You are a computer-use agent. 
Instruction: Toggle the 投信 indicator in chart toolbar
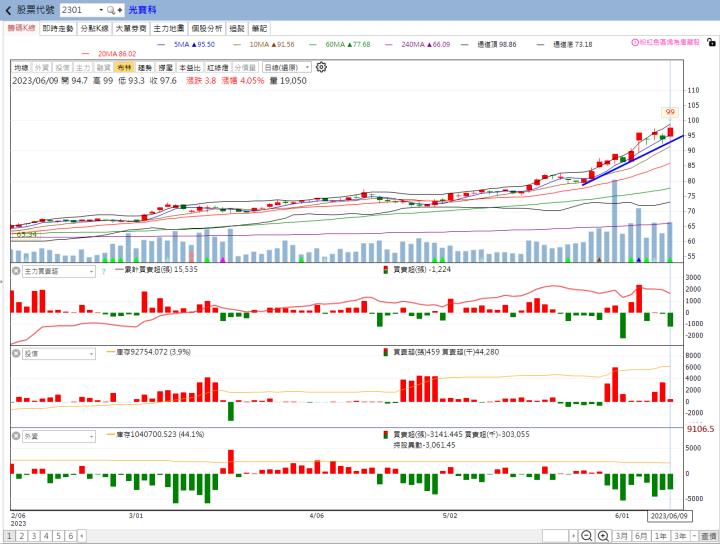tap(62, 67)
